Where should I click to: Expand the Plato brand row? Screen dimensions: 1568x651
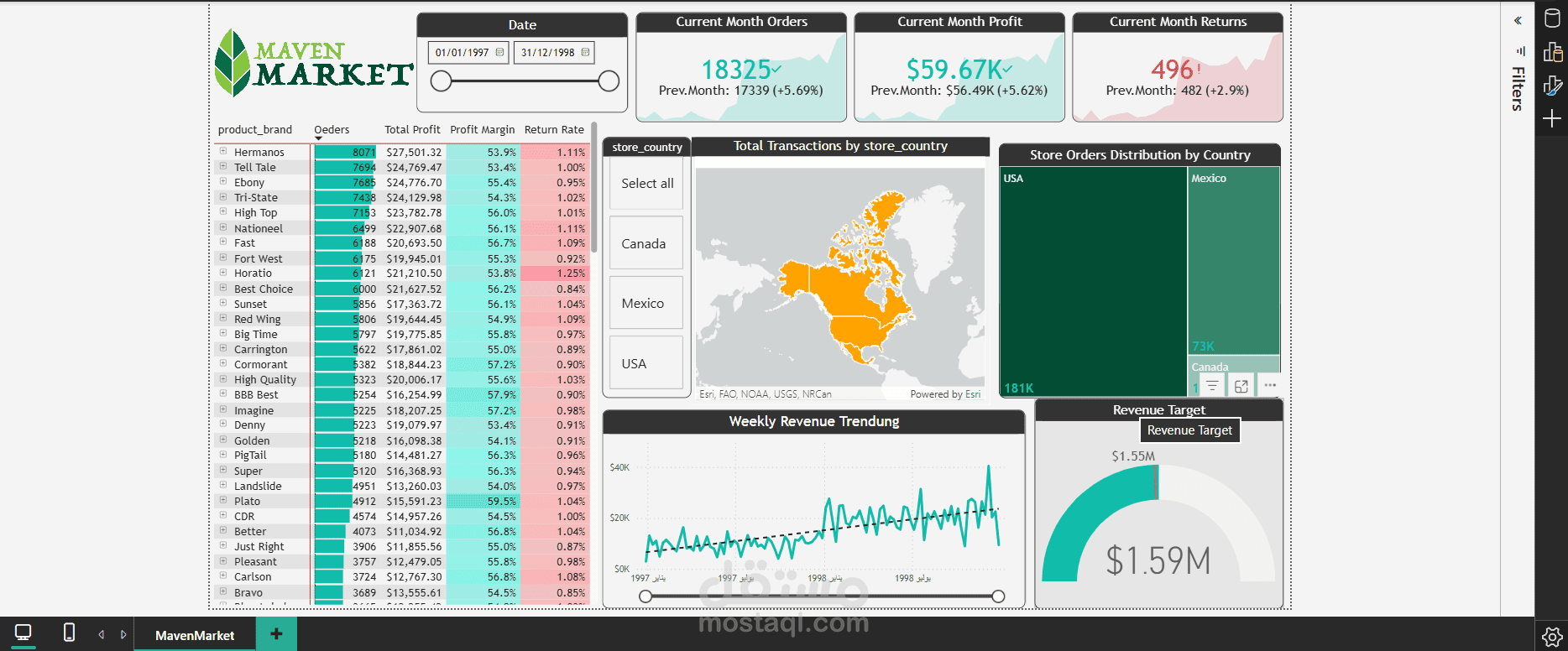[x=223, y=500]
